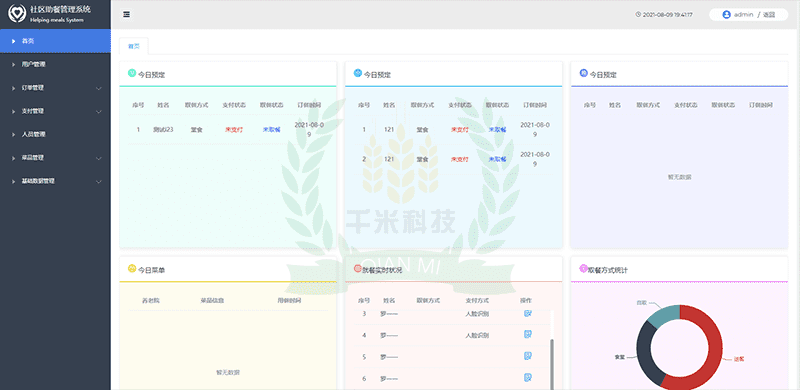Click the admin username

click(x=743, y=15)
